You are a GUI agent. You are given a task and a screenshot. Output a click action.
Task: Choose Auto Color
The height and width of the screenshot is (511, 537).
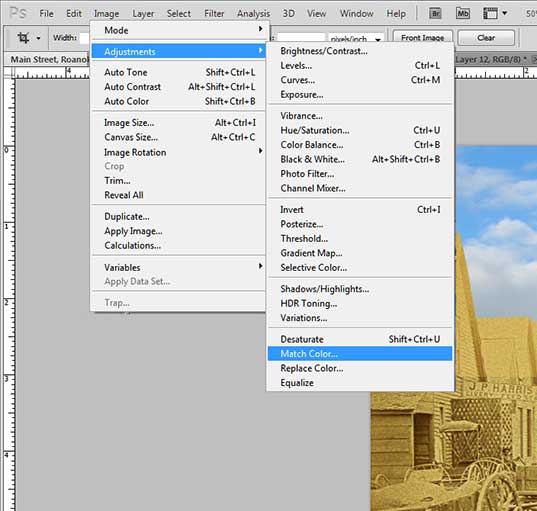point(178,101)
